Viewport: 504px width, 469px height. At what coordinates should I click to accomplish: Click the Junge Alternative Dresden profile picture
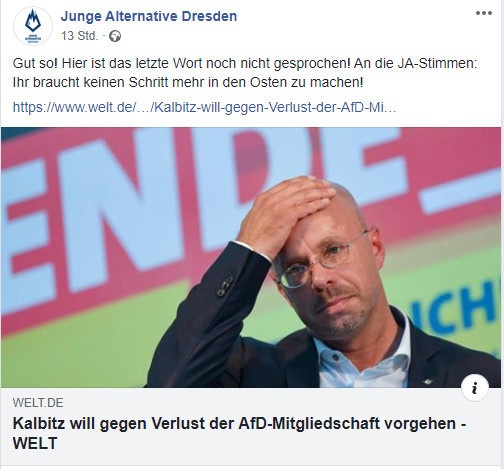pyautogui.click(x=33, y=26)
